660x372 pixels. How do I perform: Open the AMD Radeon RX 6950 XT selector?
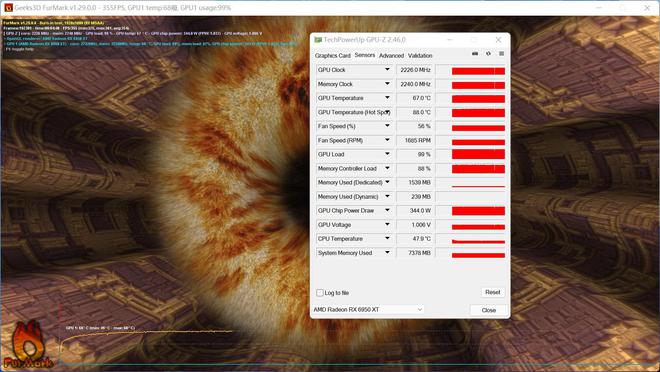tap(367, 309)
